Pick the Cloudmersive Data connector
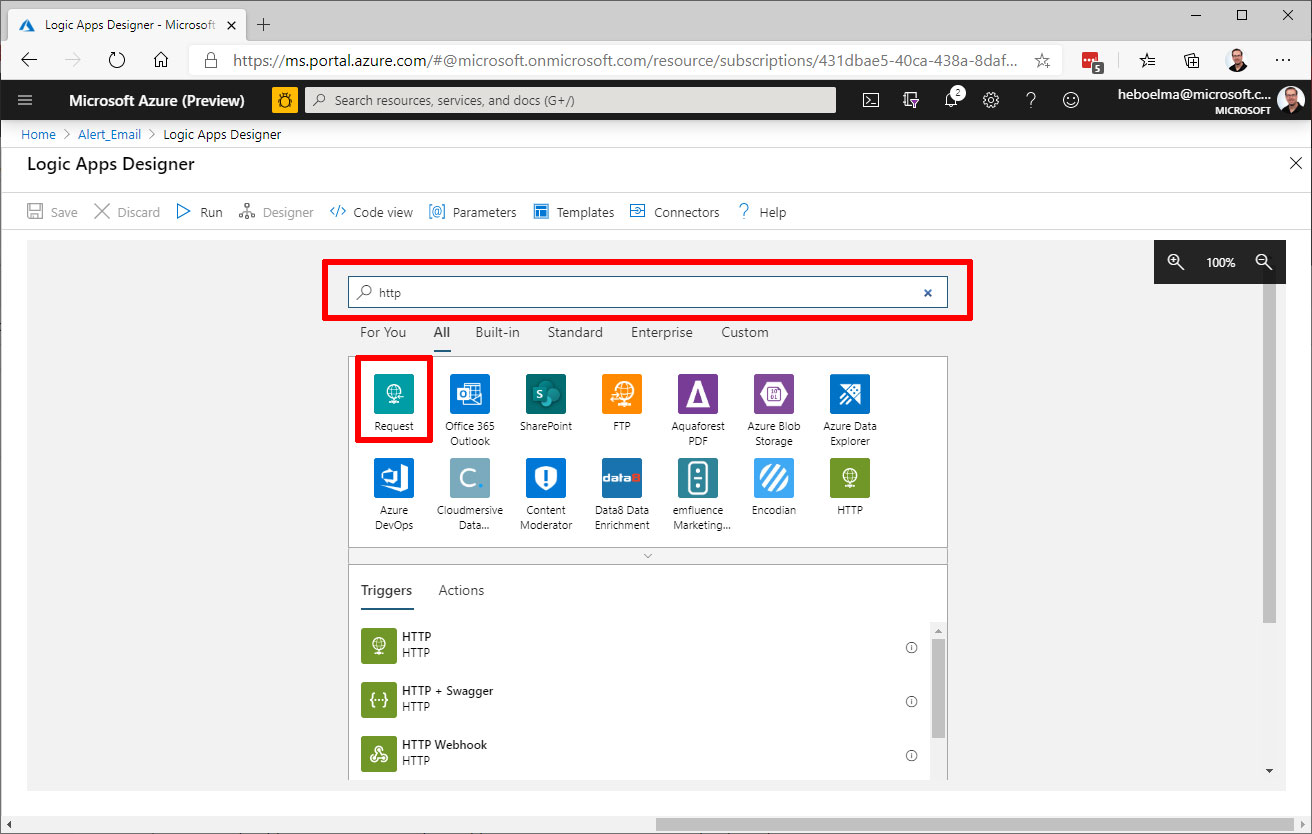Viewport: 1312px width, 834px height. 470,478
